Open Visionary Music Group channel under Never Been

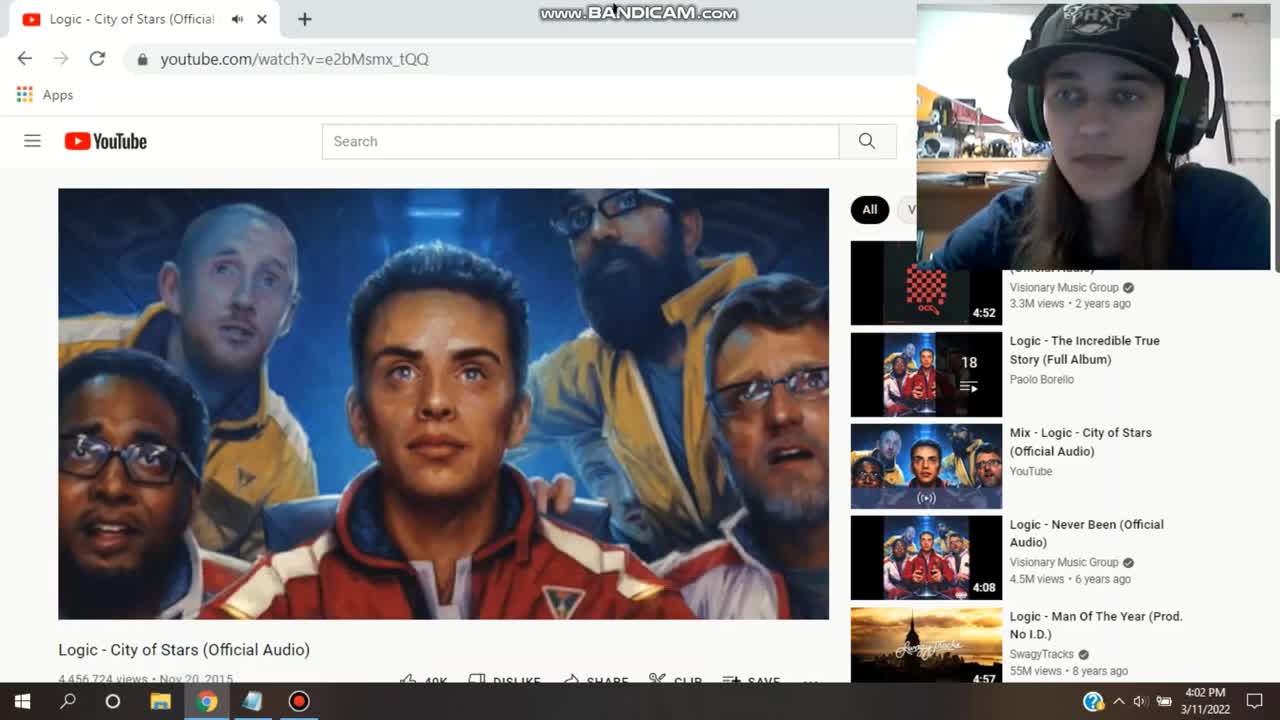tap(1064, 562)
